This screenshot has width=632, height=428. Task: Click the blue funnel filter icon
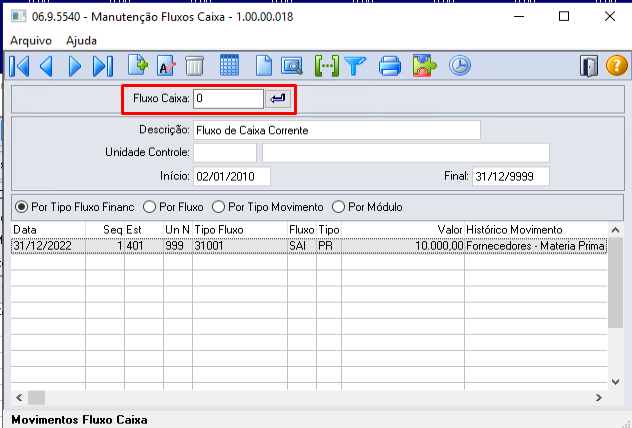(x=355, y=66)
